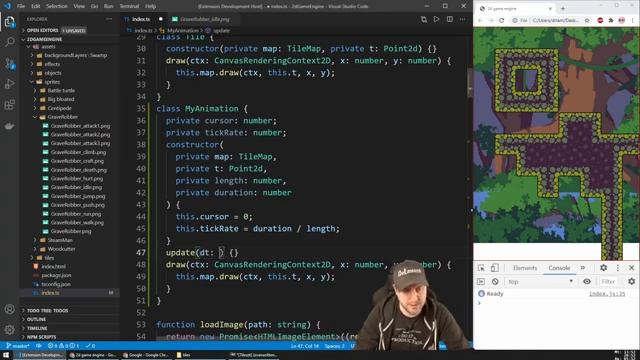Open the Help menu
The width and height of the screenshot is (640, 360).
pos(151,6)
